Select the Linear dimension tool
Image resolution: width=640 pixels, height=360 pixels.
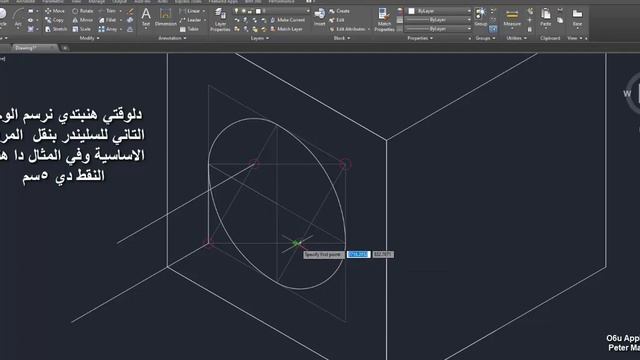pos(190,11)
